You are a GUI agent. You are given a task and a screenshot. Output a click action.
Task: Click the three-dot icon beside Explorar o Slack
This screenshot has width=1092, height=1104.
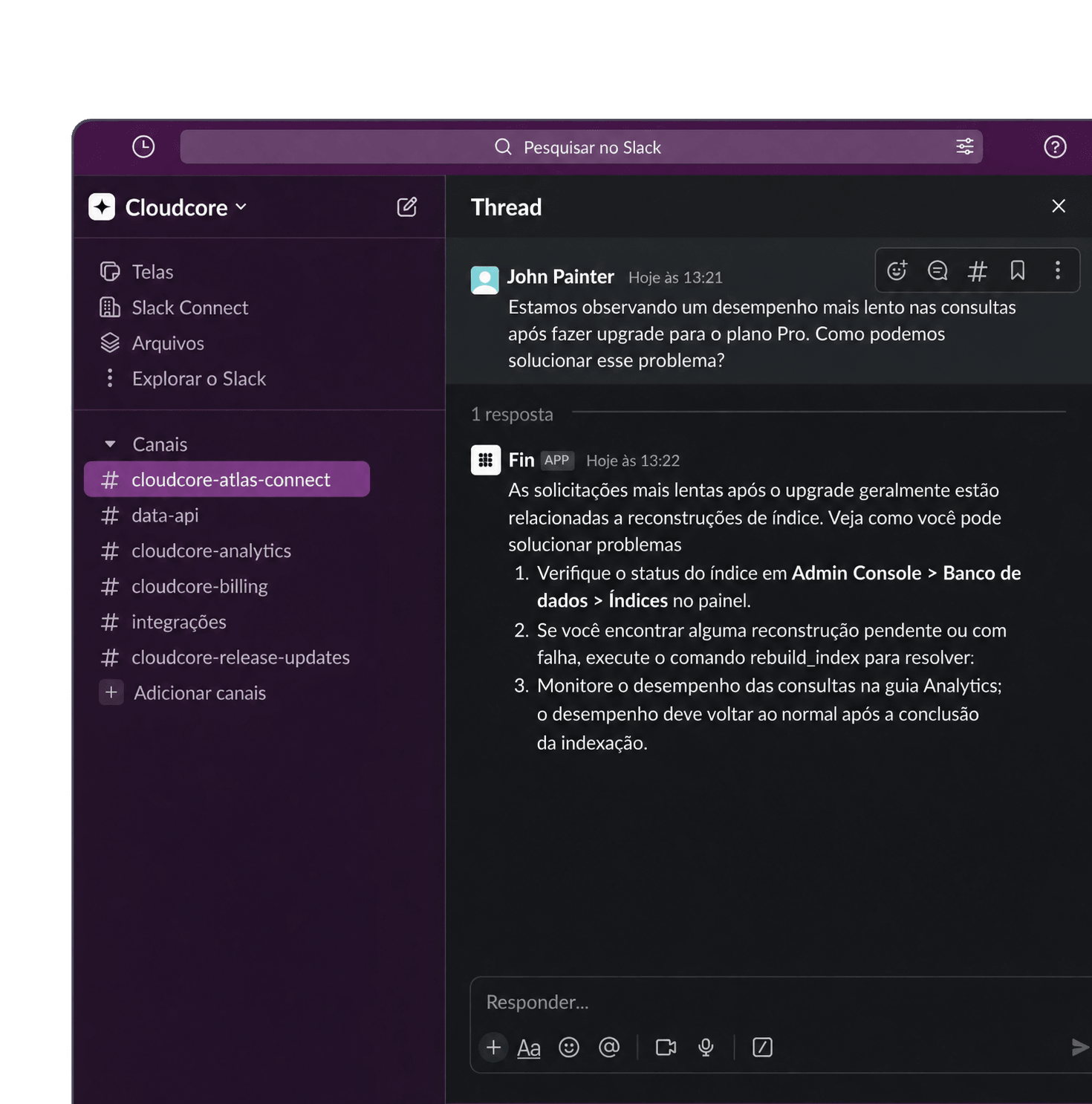[x=110, y=378]
